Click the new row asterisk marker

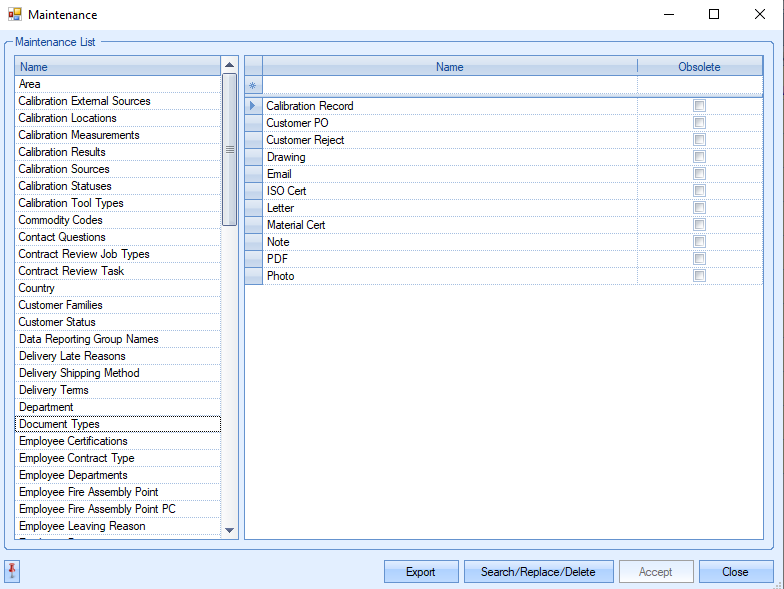(x=253, y=85)
